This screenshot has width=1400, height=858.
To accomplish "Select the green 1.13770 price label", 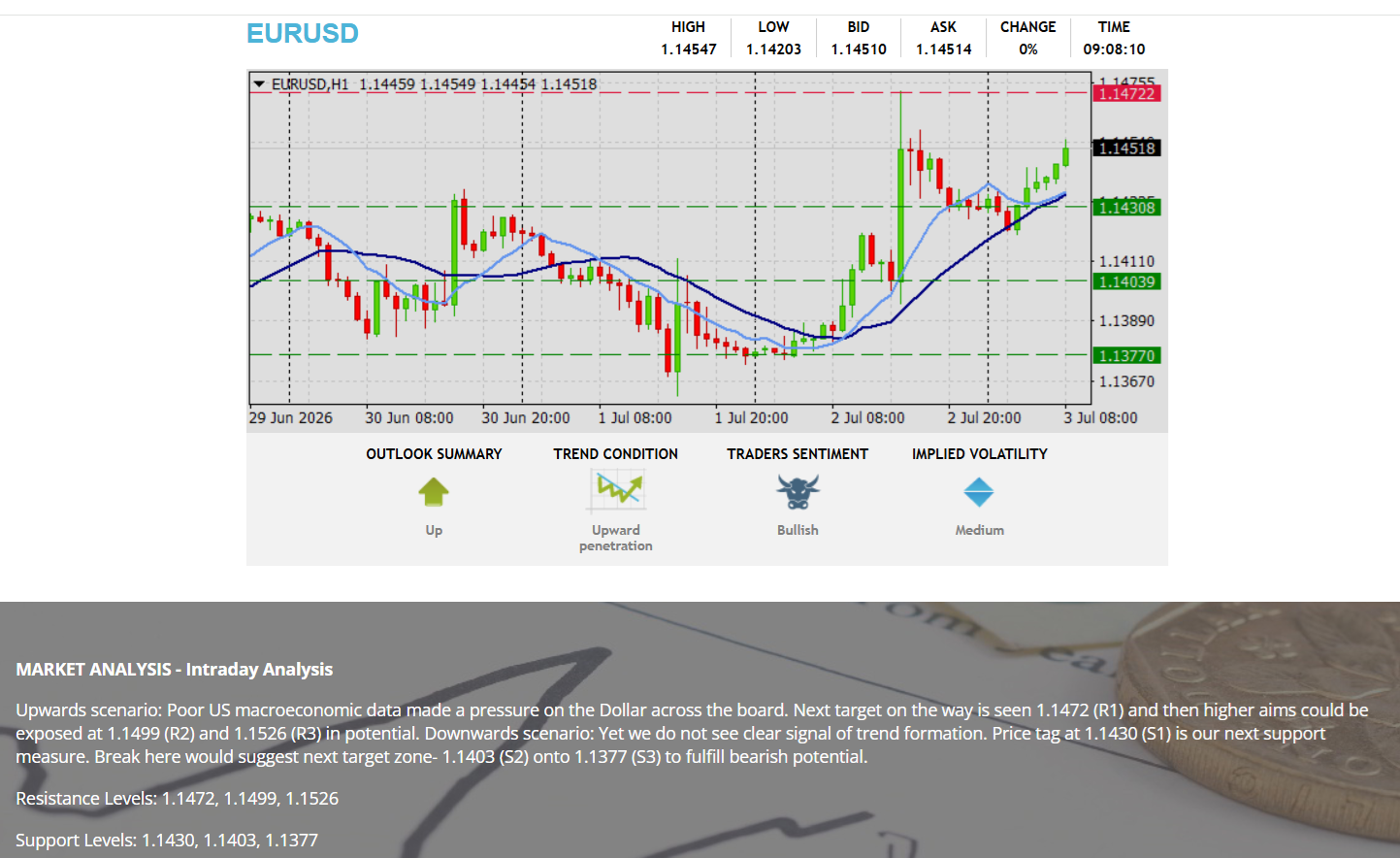I will pyautogui.click(x=1126, y=356).
